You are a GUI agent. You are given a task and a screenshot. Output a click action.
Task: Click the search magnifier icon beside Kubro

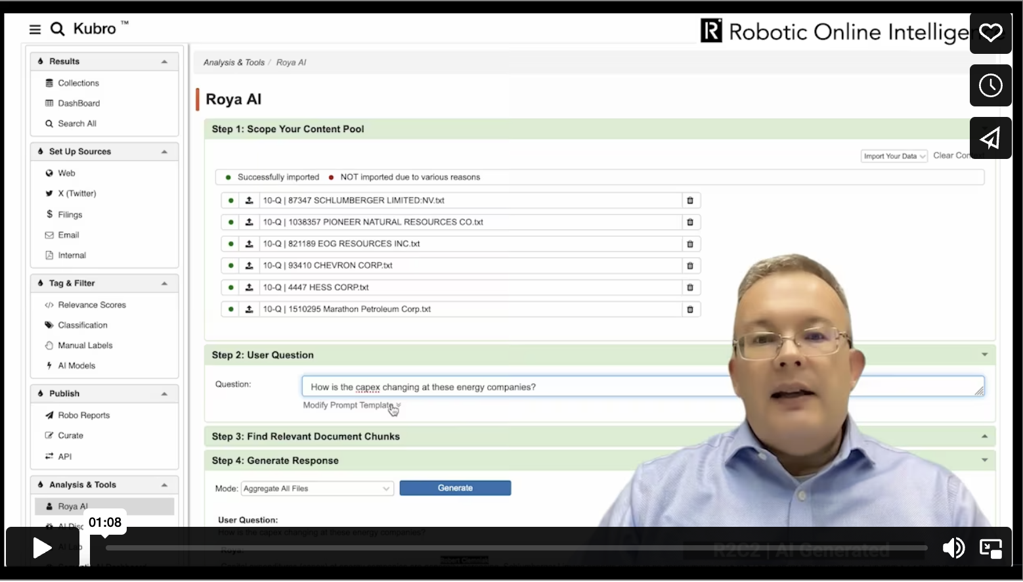57,29
